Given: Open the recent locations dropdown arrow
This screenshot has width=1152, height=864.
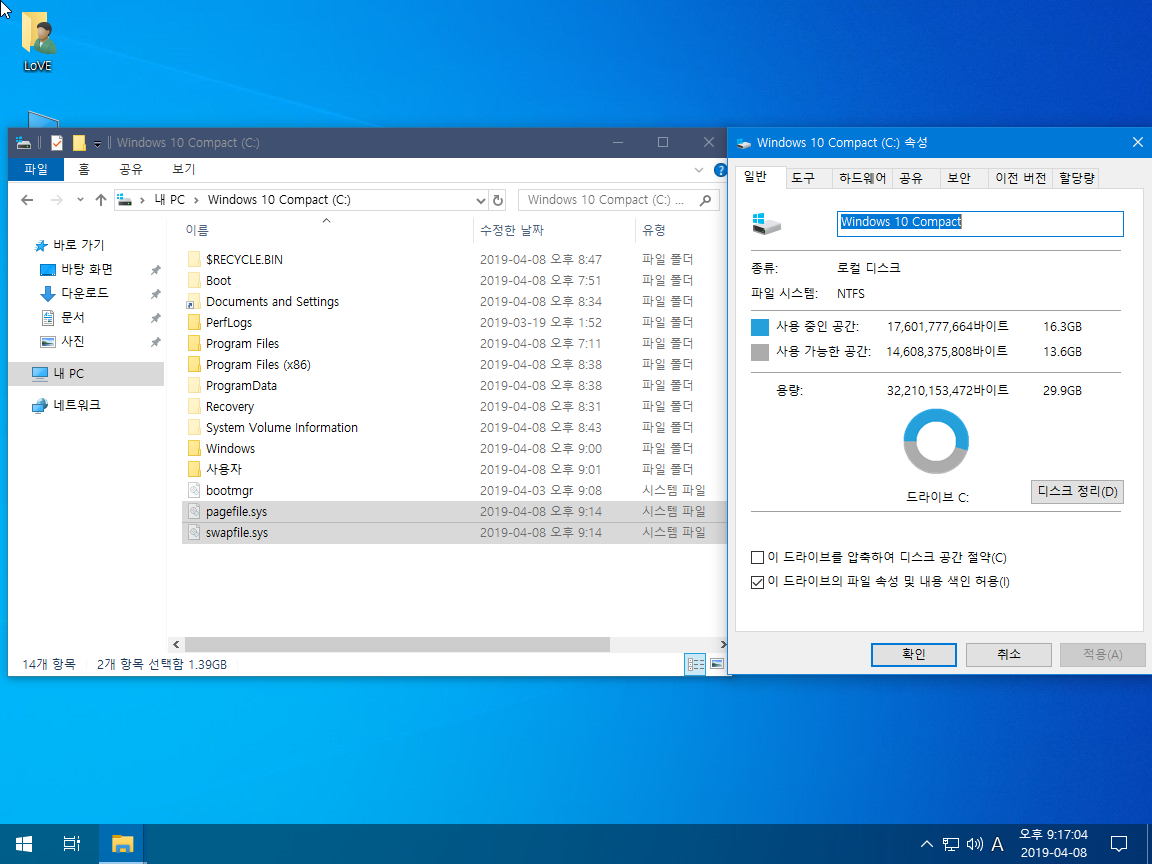Looking at the screenshot, I should 80,200.
